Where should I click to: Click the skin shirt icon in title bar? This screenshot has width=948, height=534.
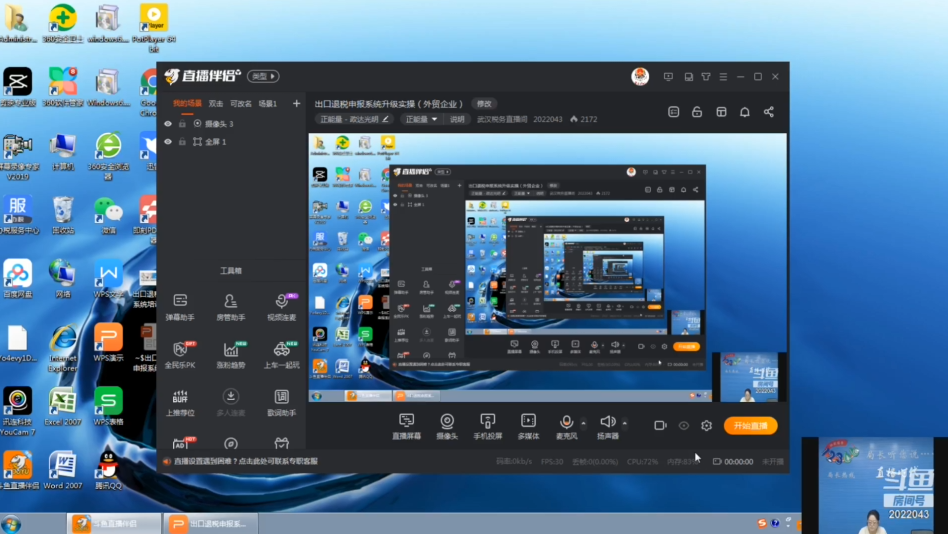706,77
